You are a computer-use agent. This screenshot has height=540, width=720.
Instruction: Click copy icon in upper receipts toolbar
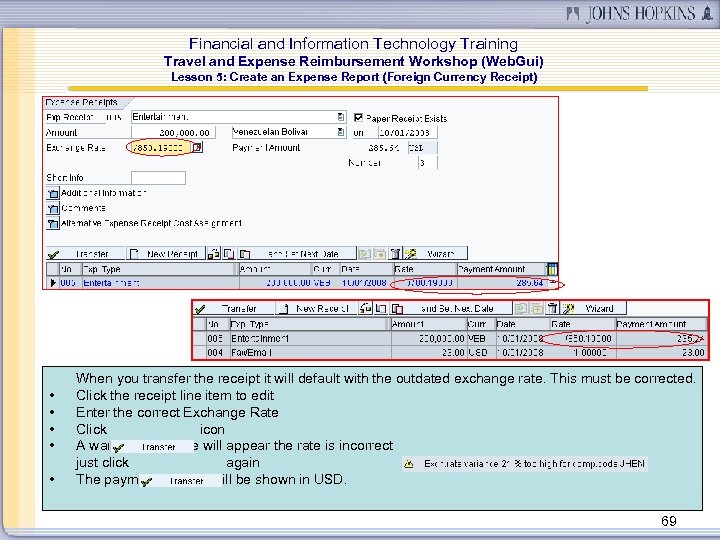click(229, 253)
